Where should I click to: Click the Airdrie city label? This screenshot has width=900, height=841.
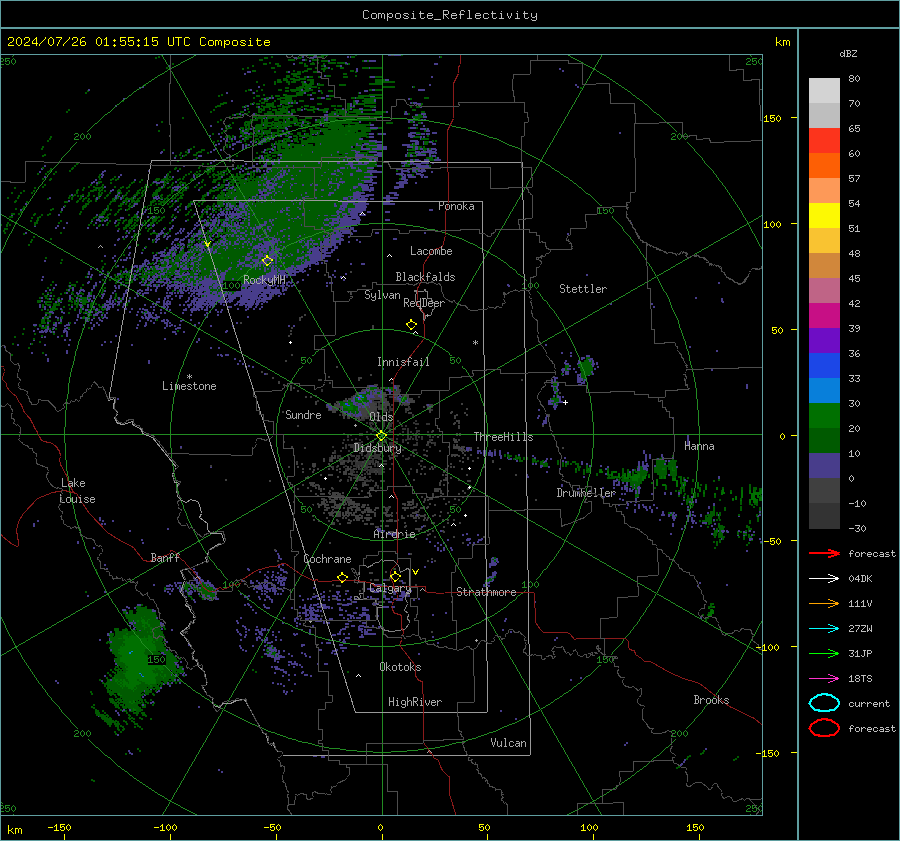click(394, 534)
